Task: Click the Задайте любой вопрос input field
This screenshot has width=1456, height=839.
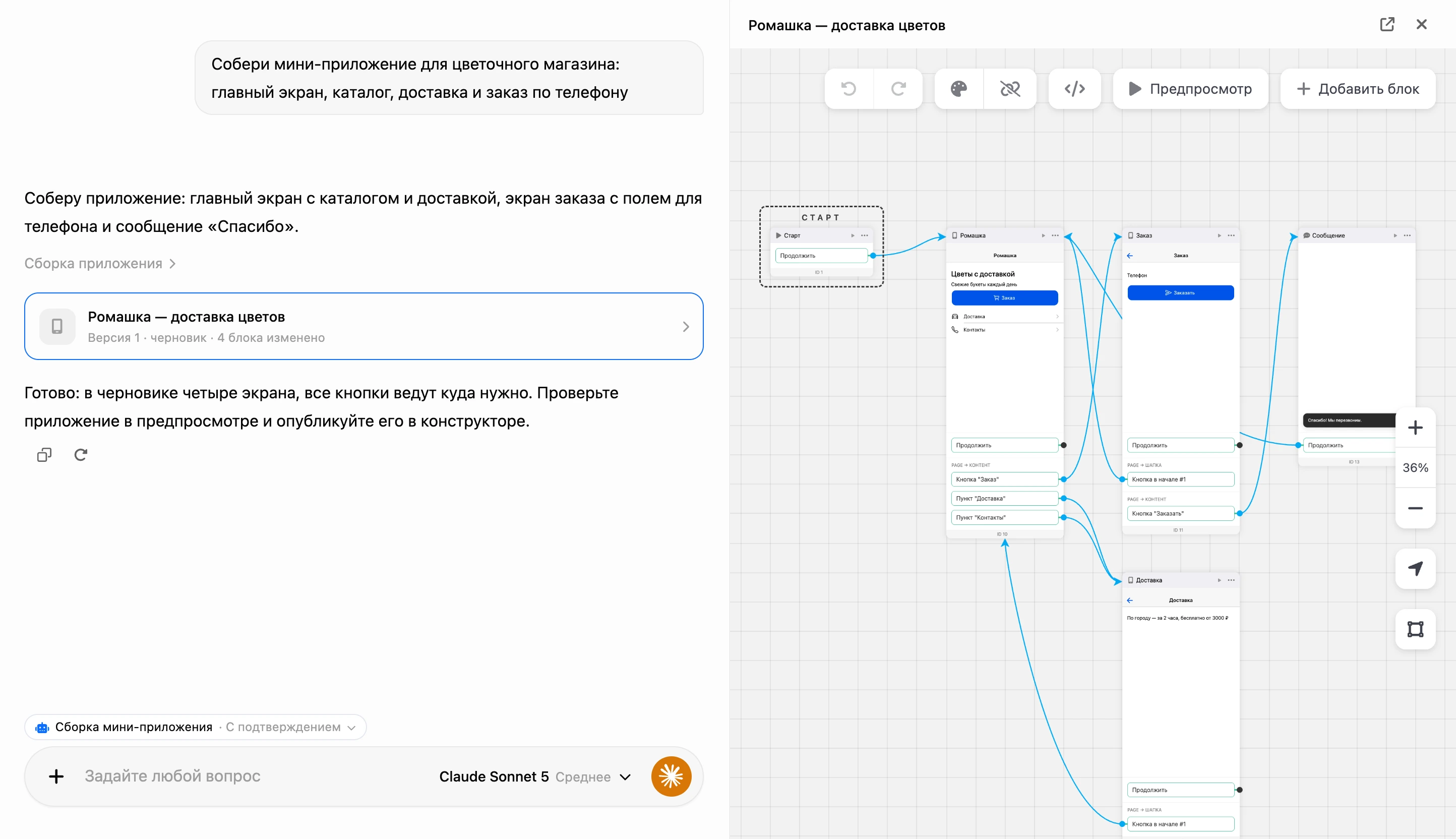Action: pos(254,776)
